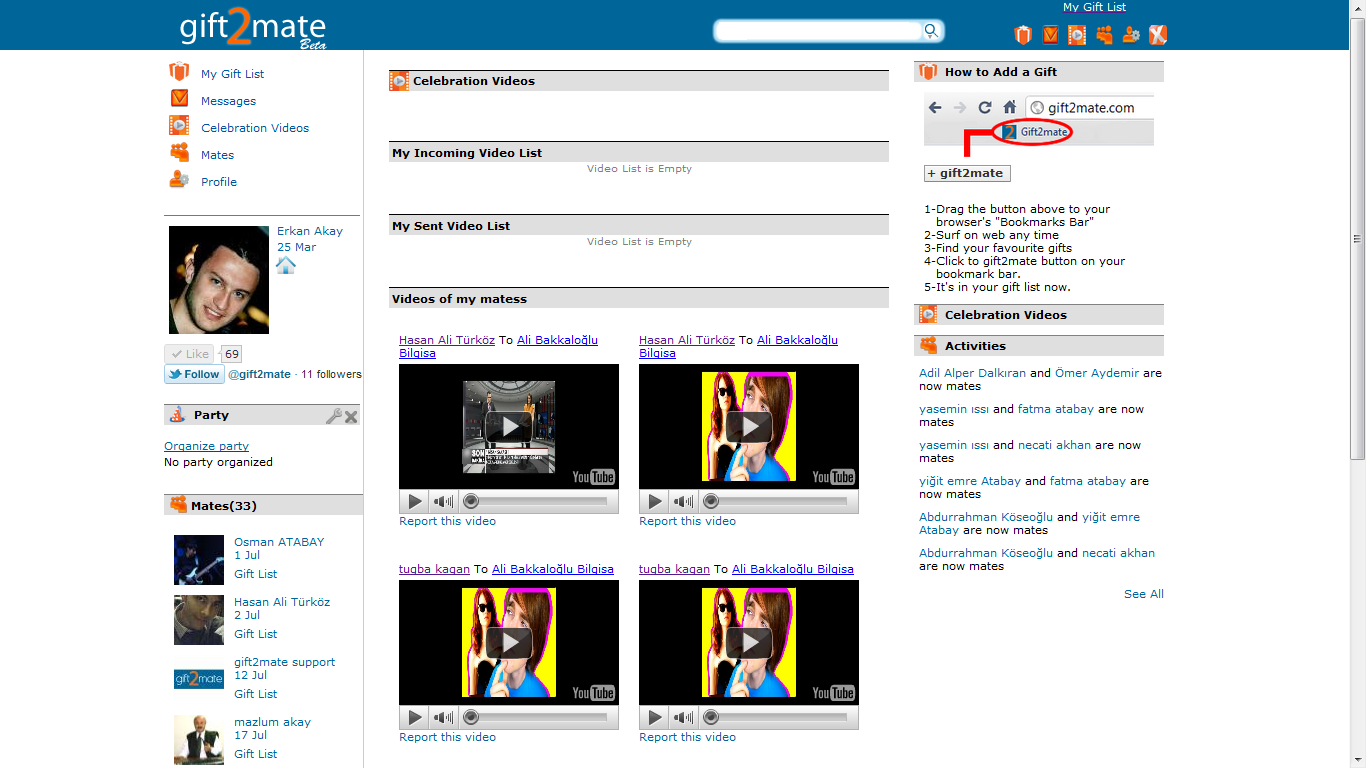Open messages from header envelope icon
Screen dimensions: 1366x768
pos(1050,35)
